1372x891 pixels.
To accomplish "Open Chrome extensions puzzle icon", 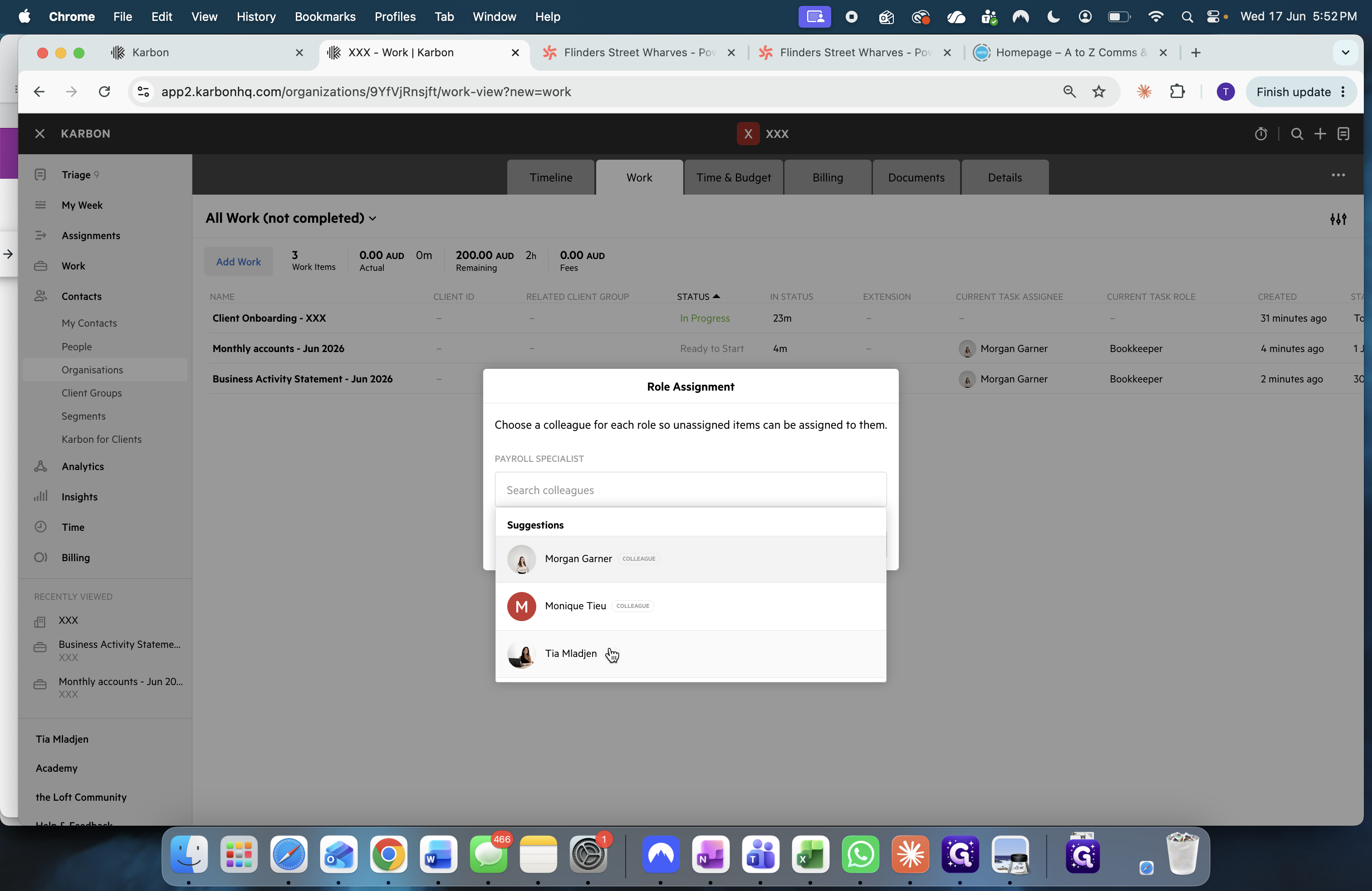I will 1177,92.
